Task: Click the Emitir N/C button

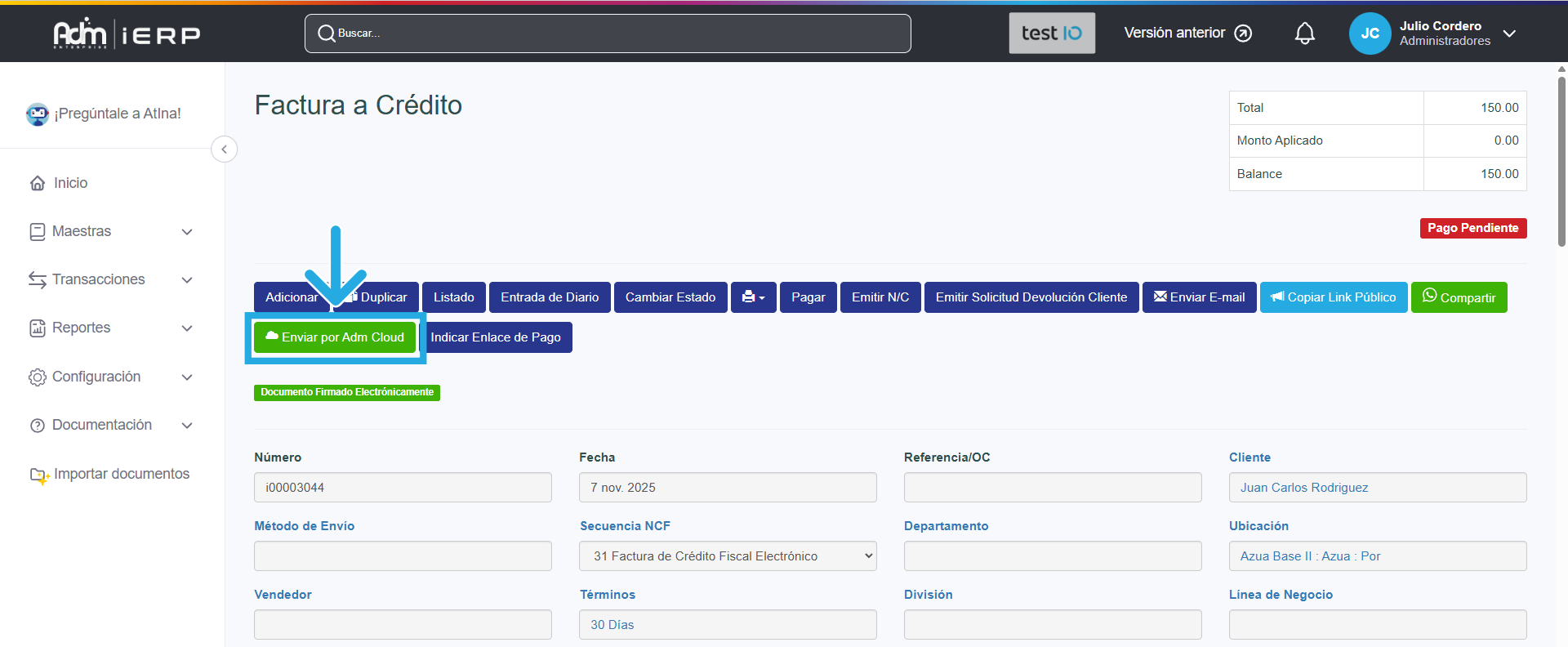Action: click(880, 297)
